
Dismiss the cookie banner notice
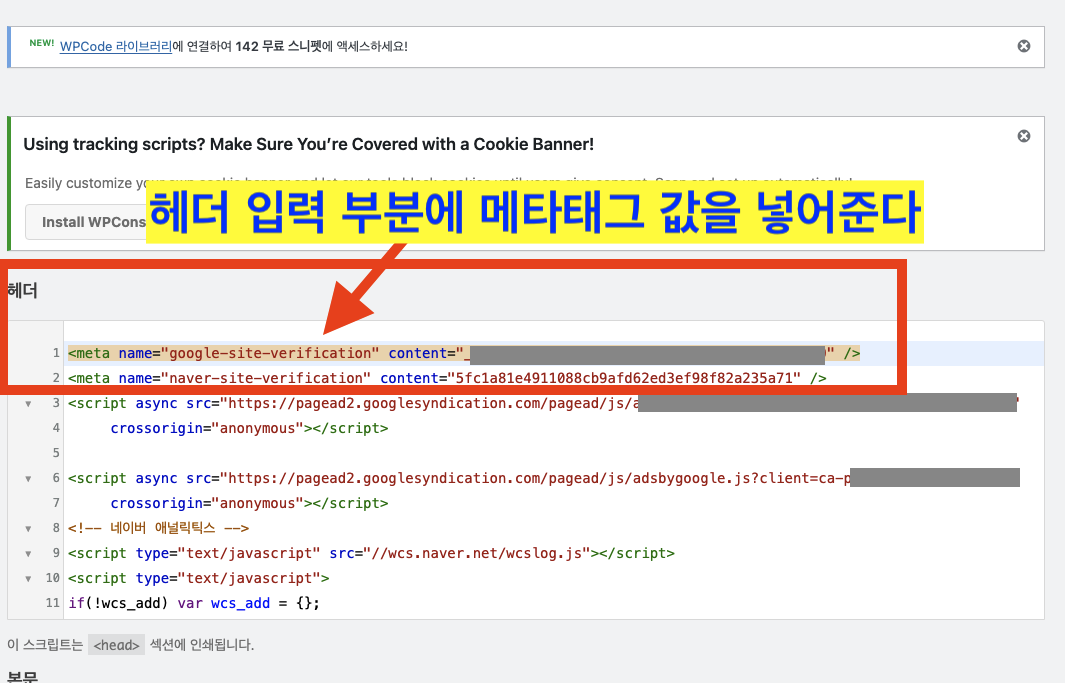1023,135
